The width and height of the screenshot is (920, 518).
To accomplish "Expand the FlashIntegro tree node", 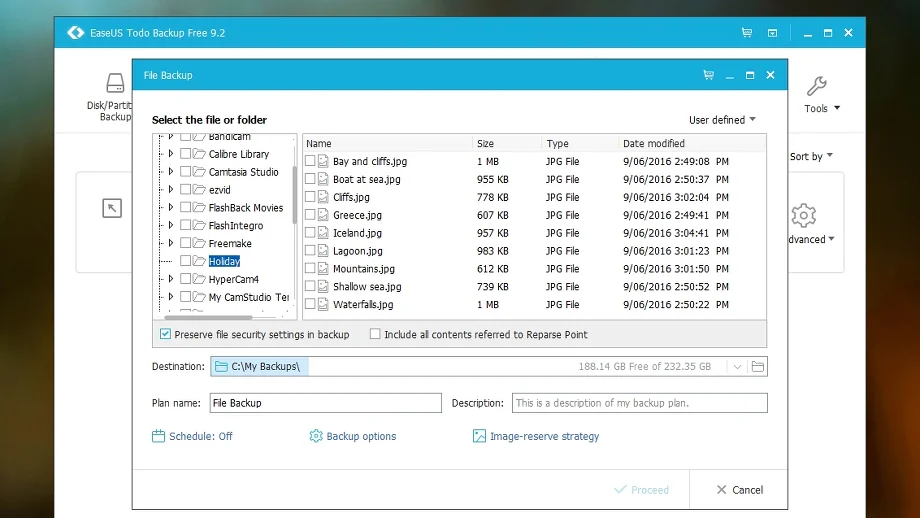I will coord(171,225).
